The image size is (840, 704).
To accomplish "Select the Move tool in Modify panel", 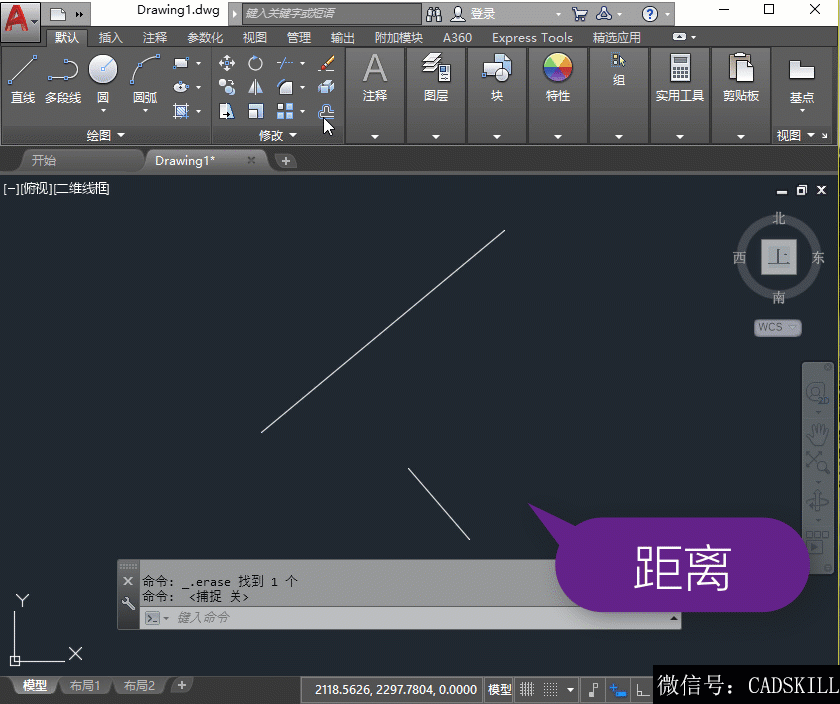I will (227, 63).
